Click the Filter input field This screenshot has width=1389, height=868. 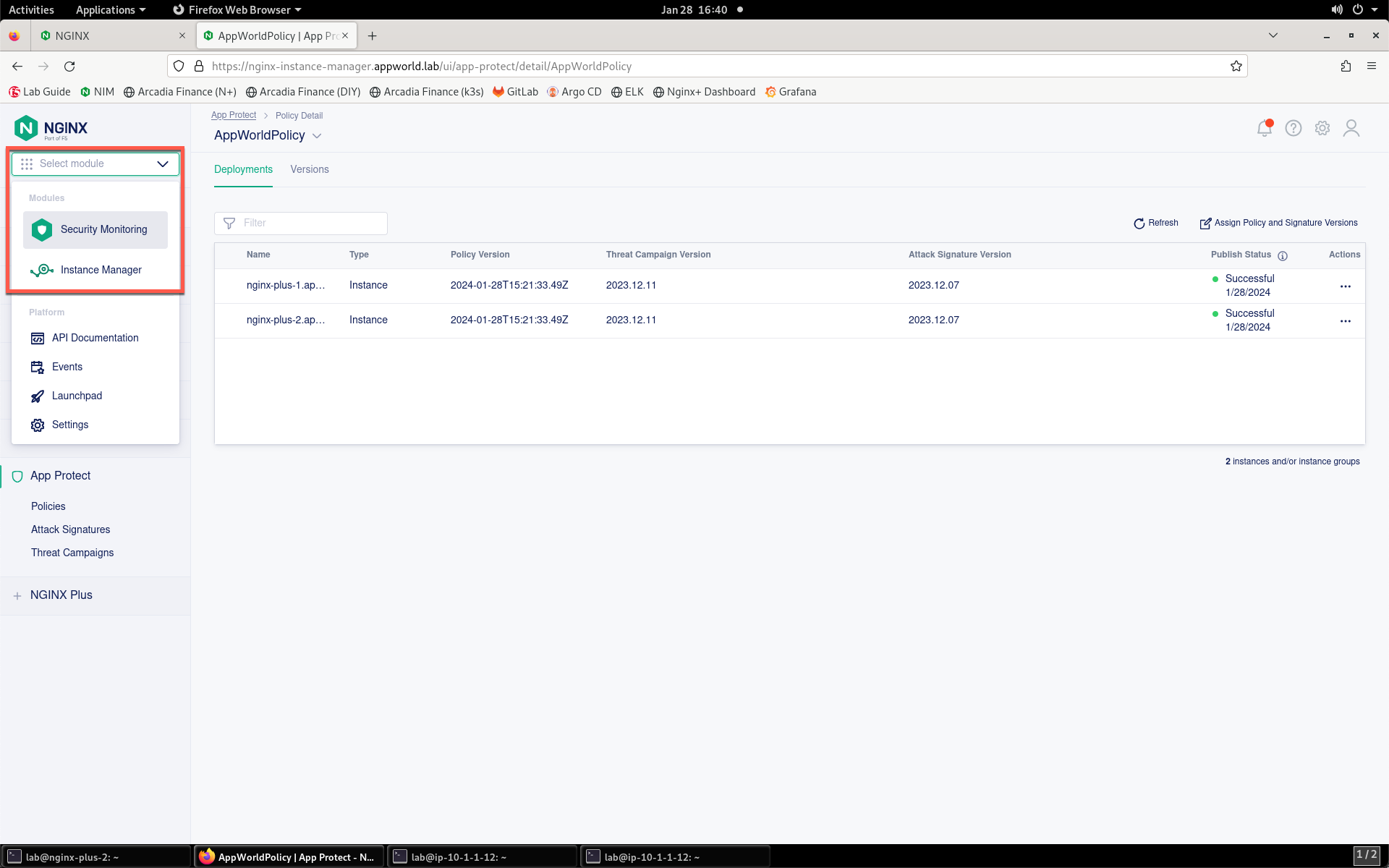[301, 224]
